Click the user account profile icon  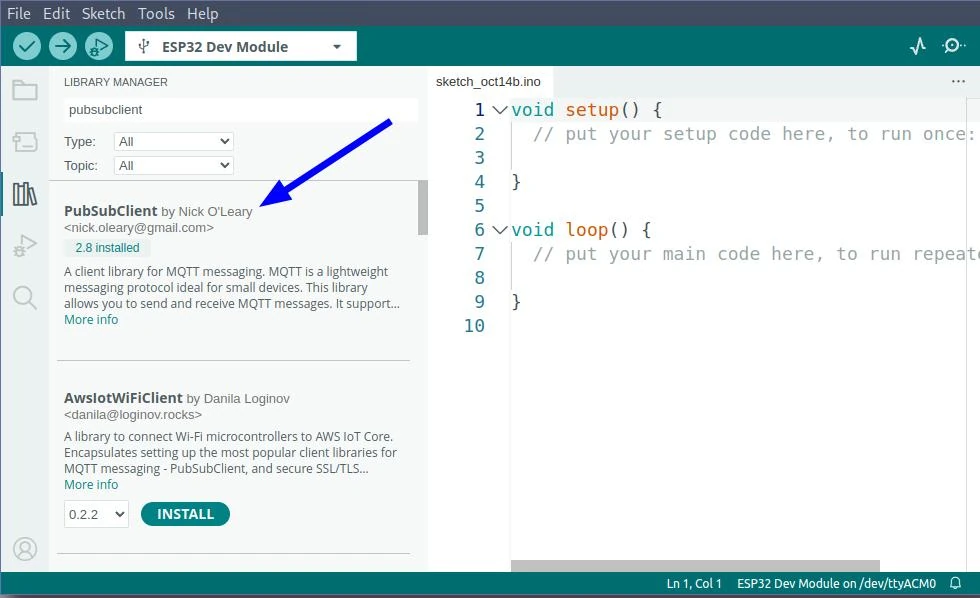pyautogui.click(x=25, y=549)
